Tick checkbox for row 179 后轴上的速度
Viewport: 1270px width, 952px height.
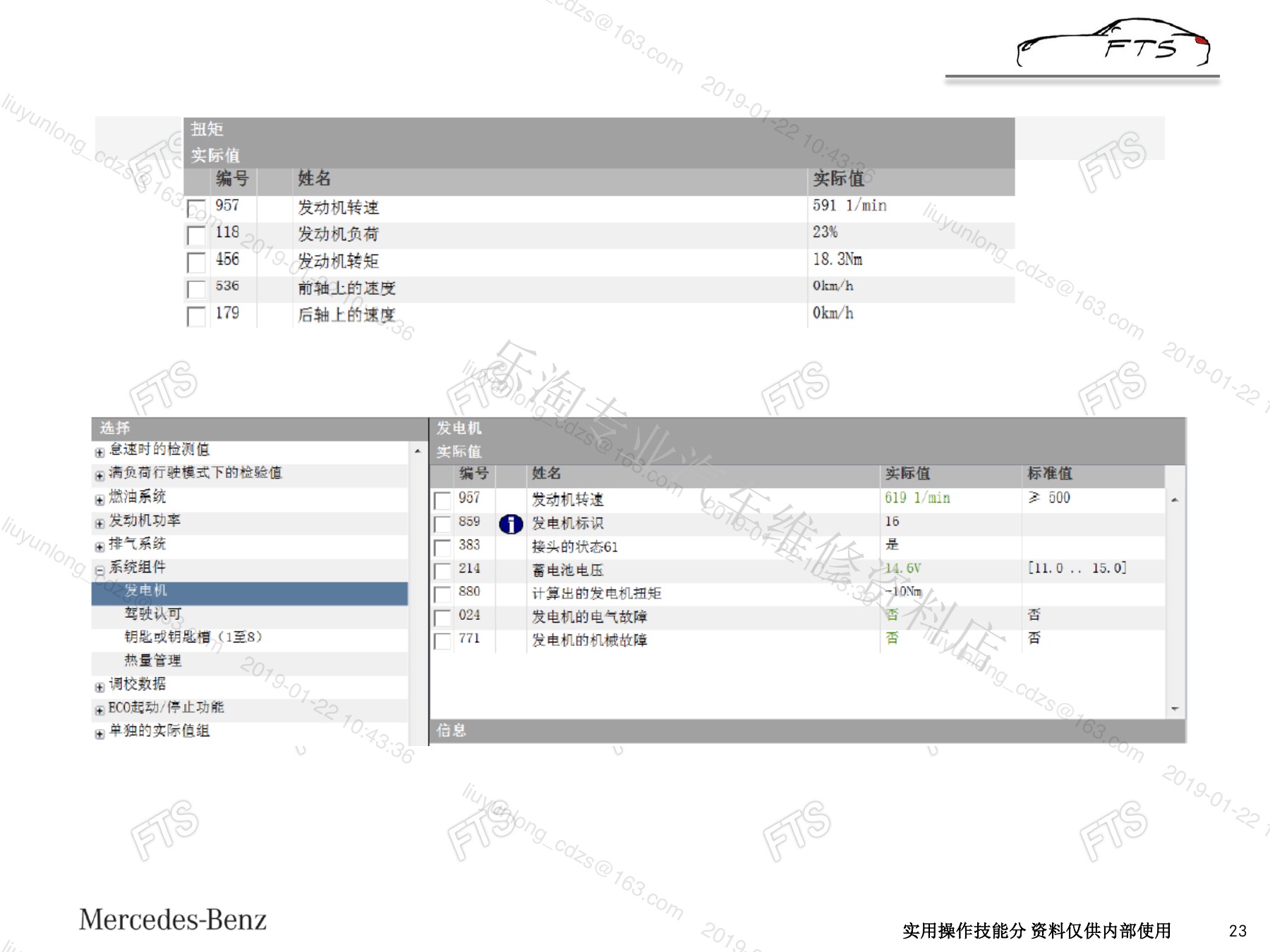click(196, 316)
